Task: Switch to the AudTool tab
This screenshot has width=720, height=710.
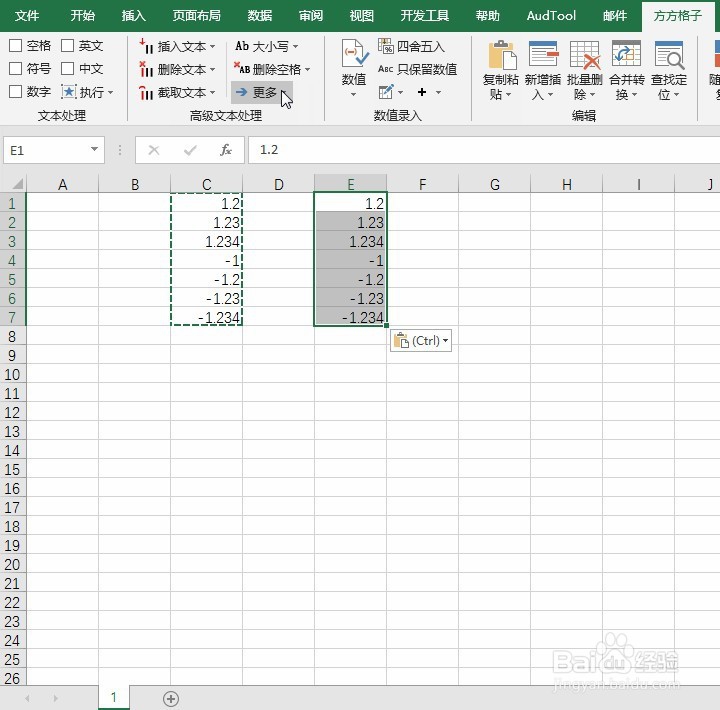Action: pyautogui.click(x=551, y=16)
